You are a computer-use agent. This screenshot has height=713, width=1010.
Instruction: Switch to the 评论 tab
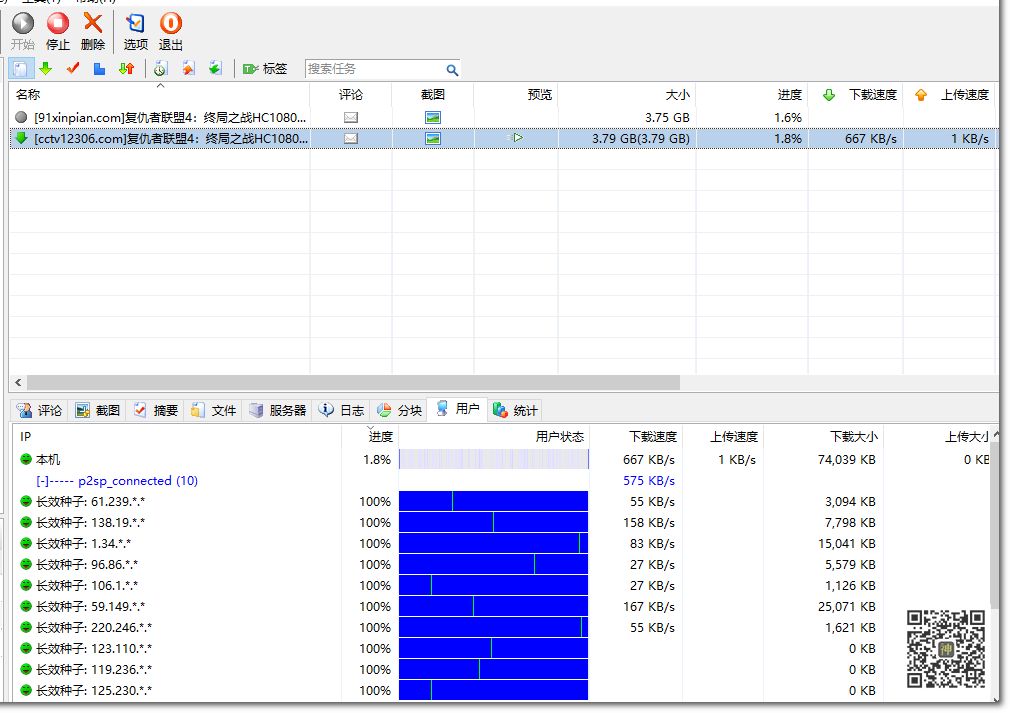40,410
